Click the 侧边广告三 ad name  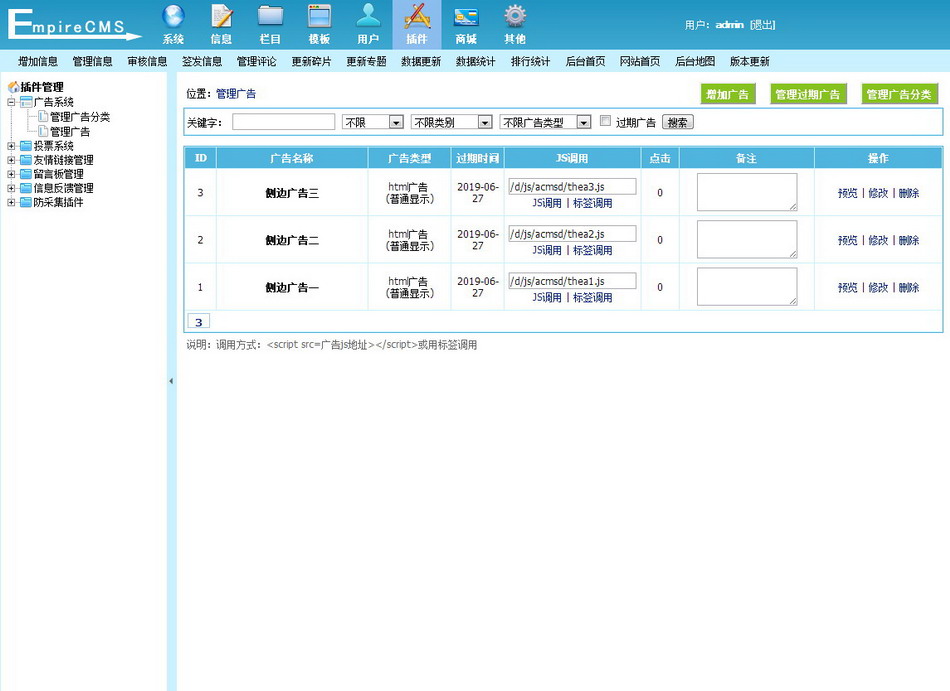pos(291,193)
